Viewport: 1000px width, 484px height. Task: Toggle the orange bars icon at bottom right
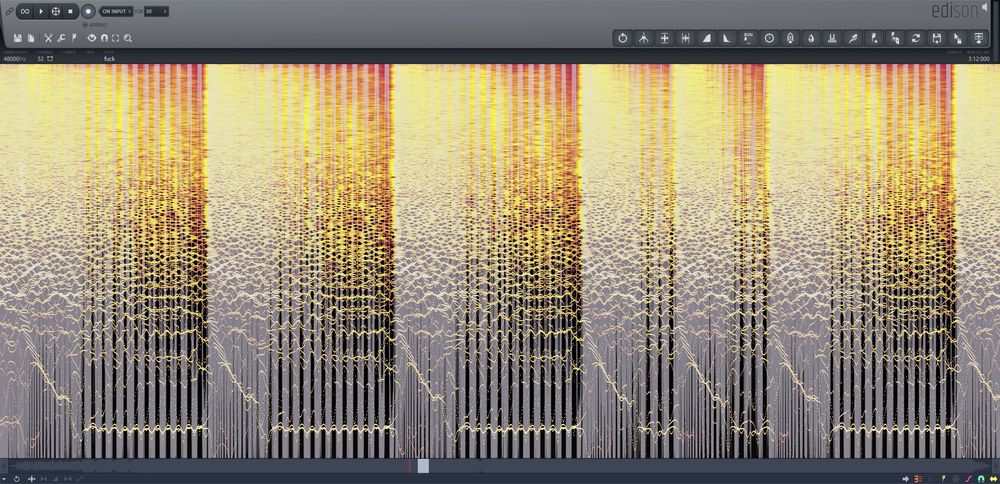(x=918, y=479)
